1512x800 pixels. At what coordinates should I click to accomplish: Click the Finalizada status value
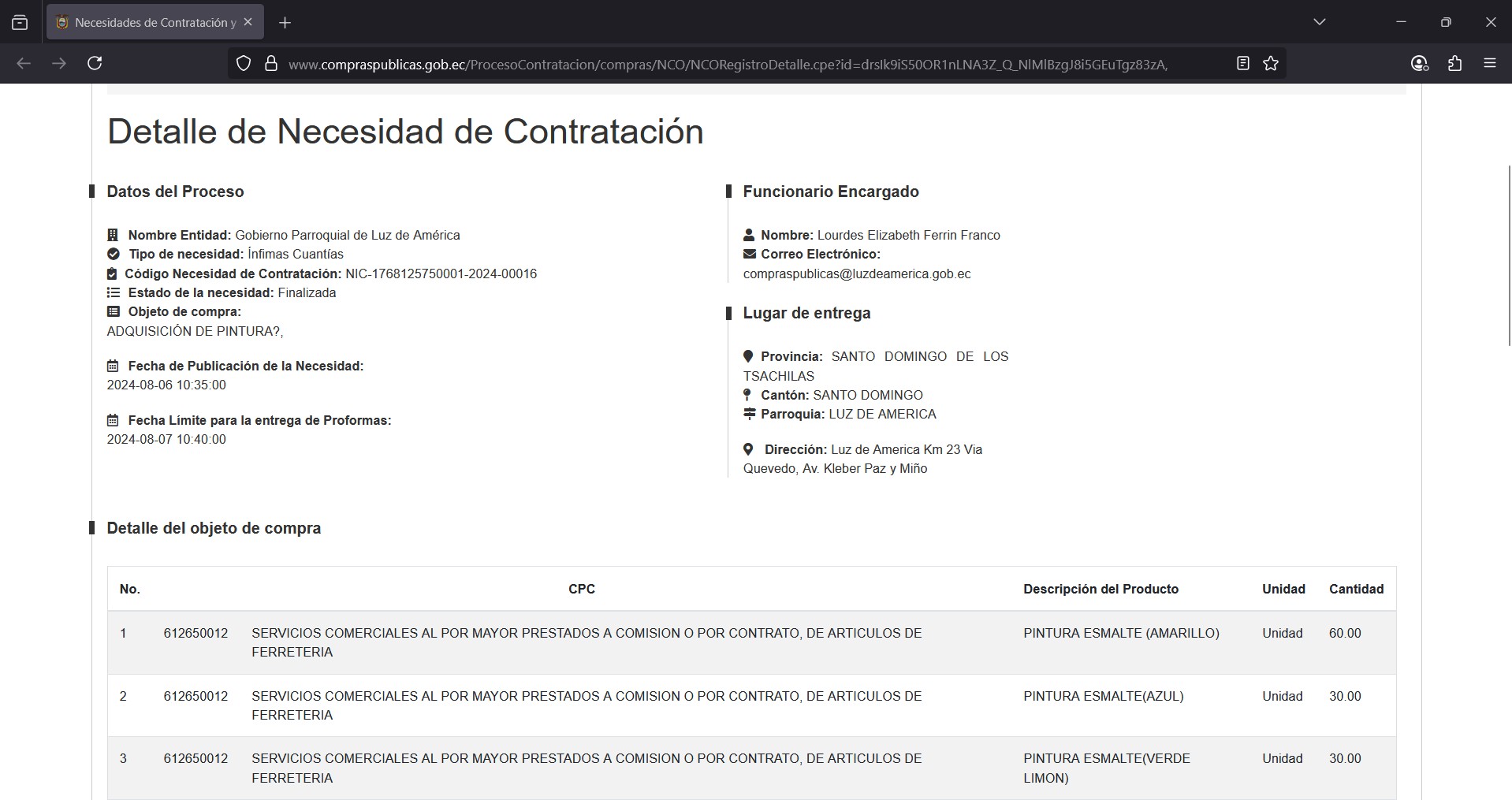point(307,292)
